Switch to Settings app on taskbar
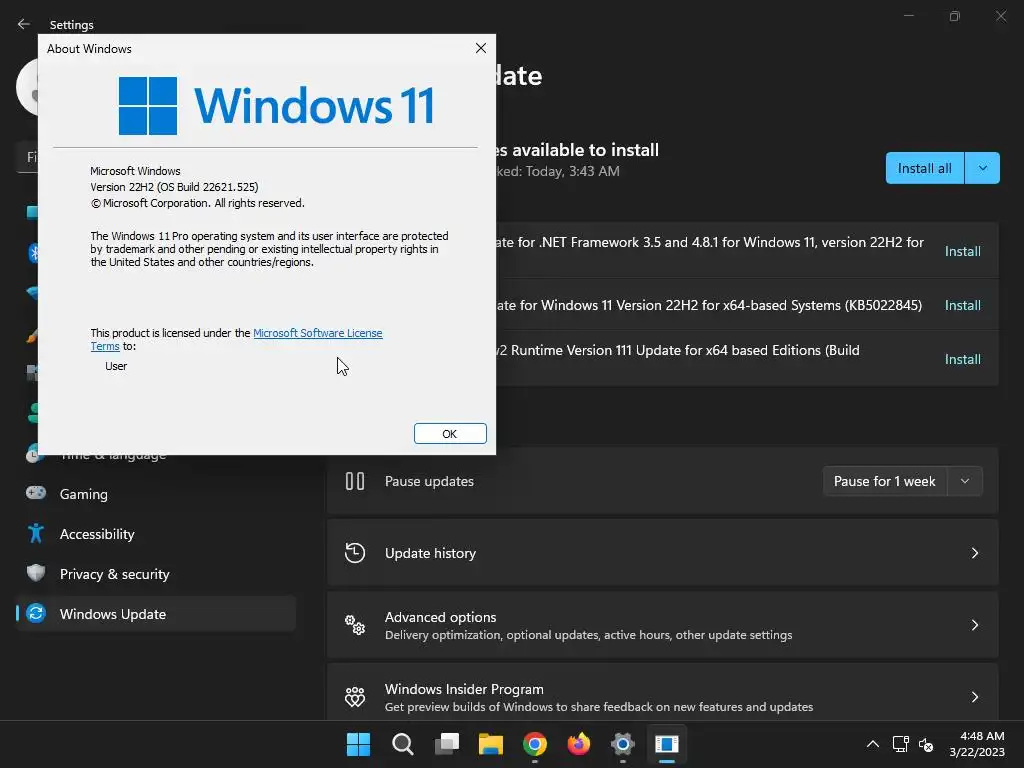Viewport: 1024px width, 768px height. 623,744
